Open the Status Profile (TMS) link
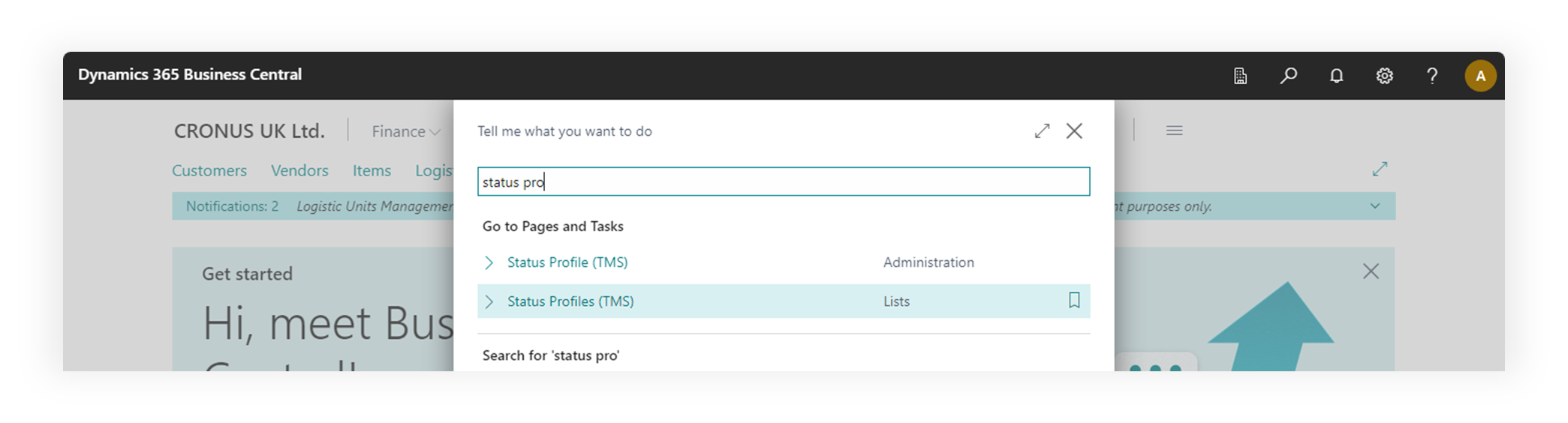Image resolution: width=1568 pixels, height=423 pixels. (x=567, y=262)
